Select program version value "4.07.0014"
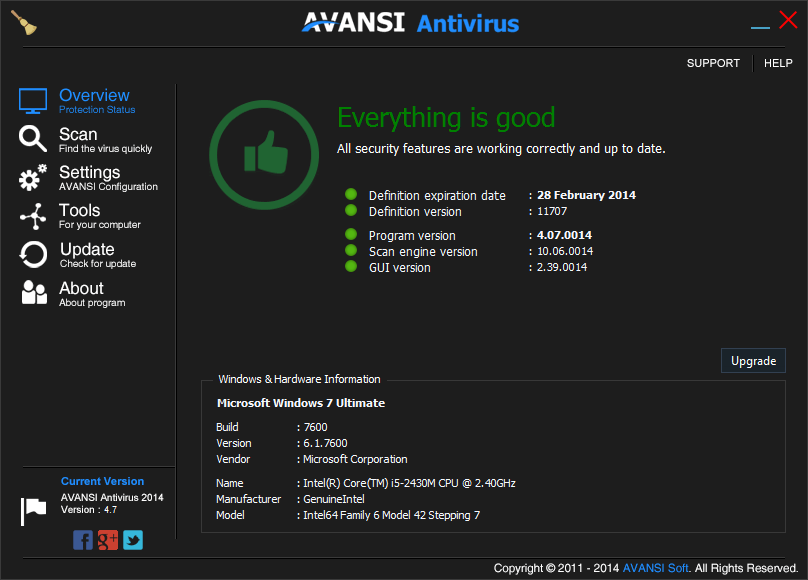The image size is (808, 580). (564, 235)
